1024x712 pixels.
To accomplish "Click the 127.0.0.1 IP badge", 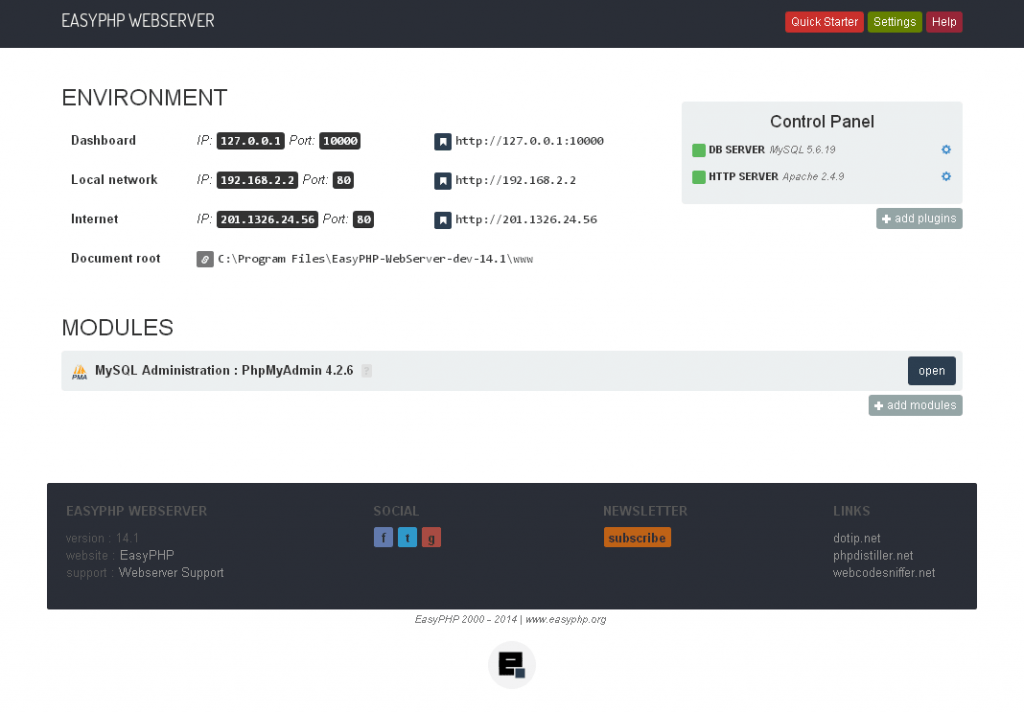I will point(251,141).
